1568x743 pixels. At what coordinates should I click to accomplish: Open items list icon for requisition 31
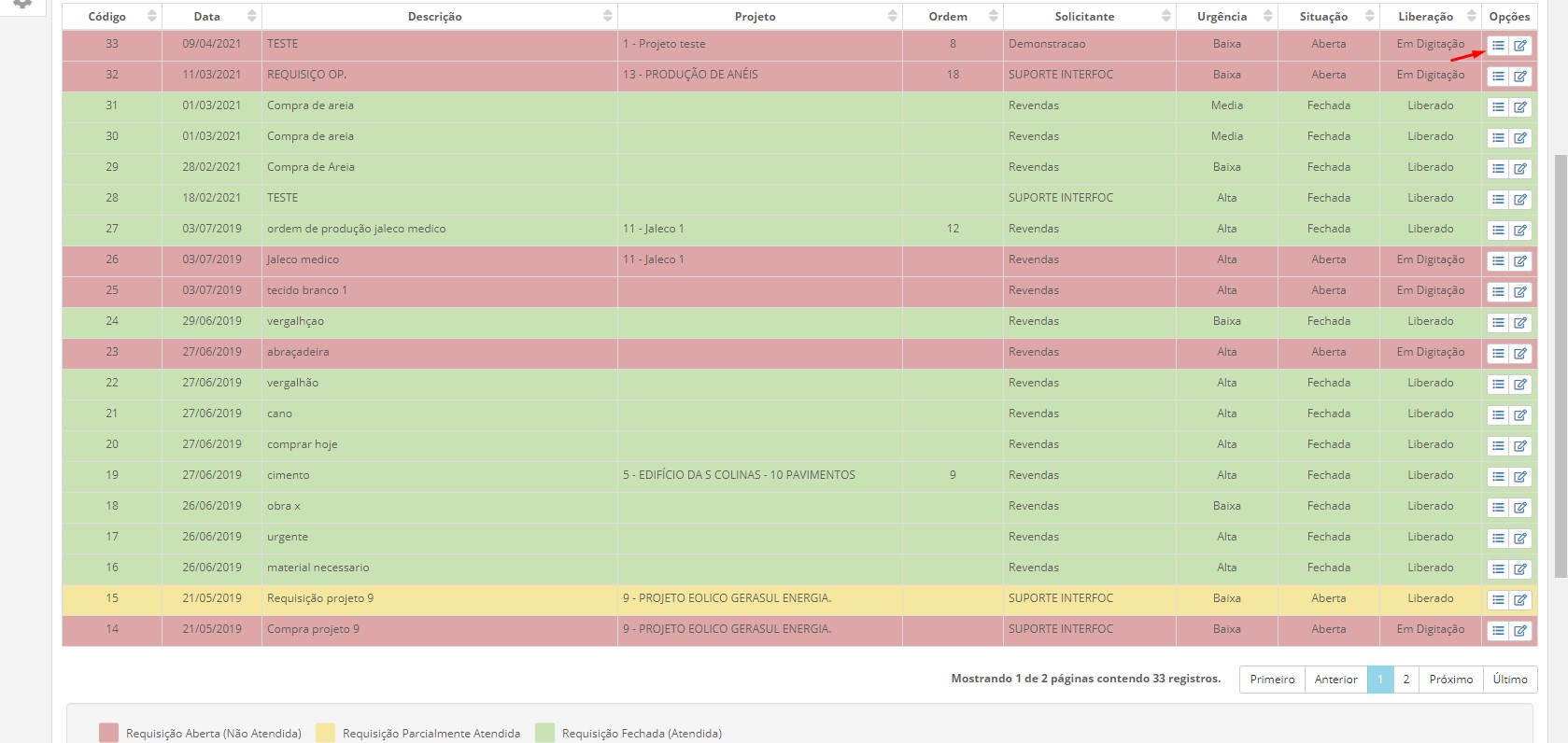click(x=1498, y=107)
